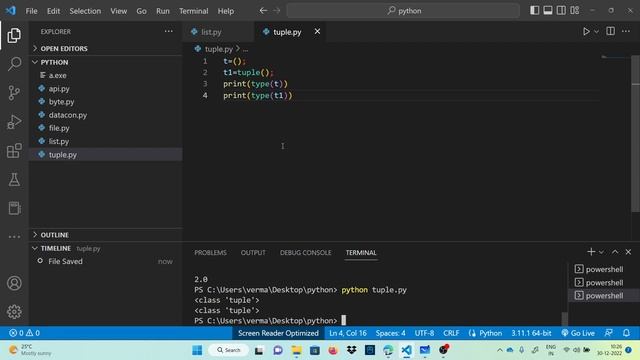
Task: Close the terminal panel
Action: [628, 252]
